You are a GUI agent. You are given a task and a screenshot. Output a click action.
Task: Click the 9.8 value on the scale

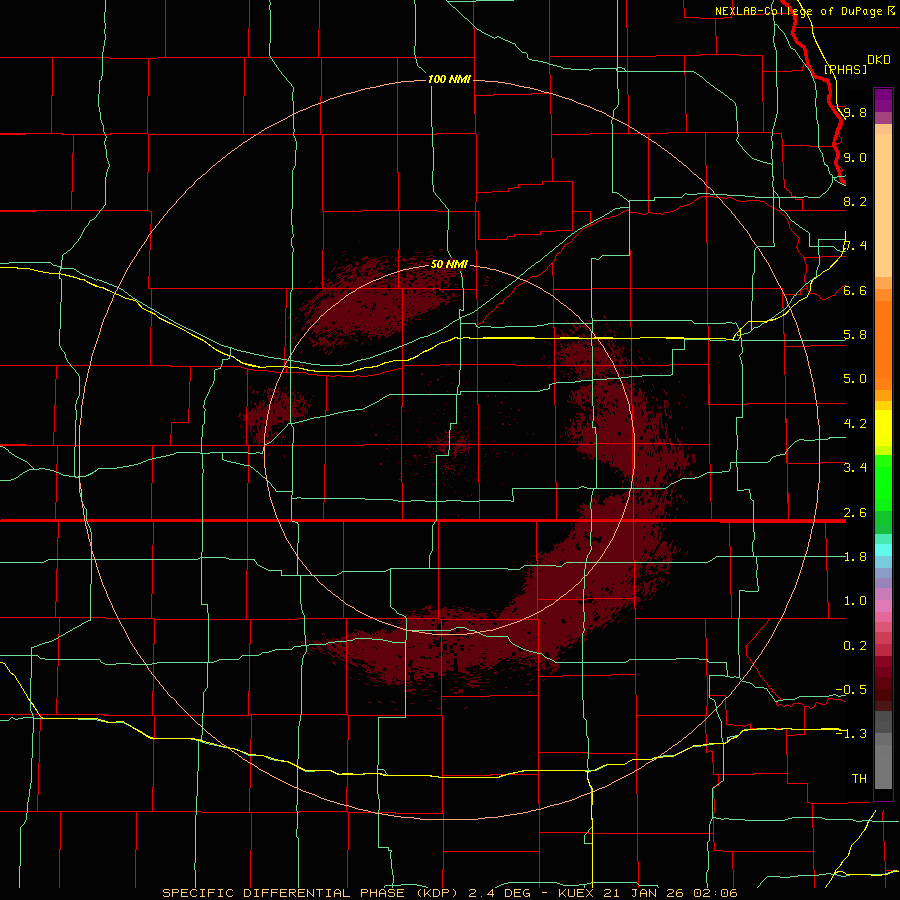click(x=855, y=112)
